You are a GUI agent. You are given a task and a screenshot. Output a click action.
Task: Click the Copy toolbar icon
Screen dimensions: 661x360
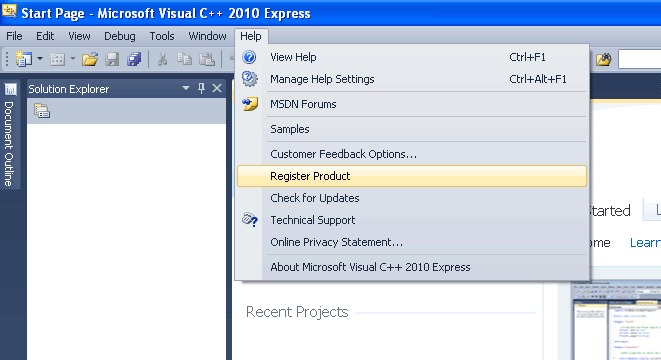coord(184,59)
